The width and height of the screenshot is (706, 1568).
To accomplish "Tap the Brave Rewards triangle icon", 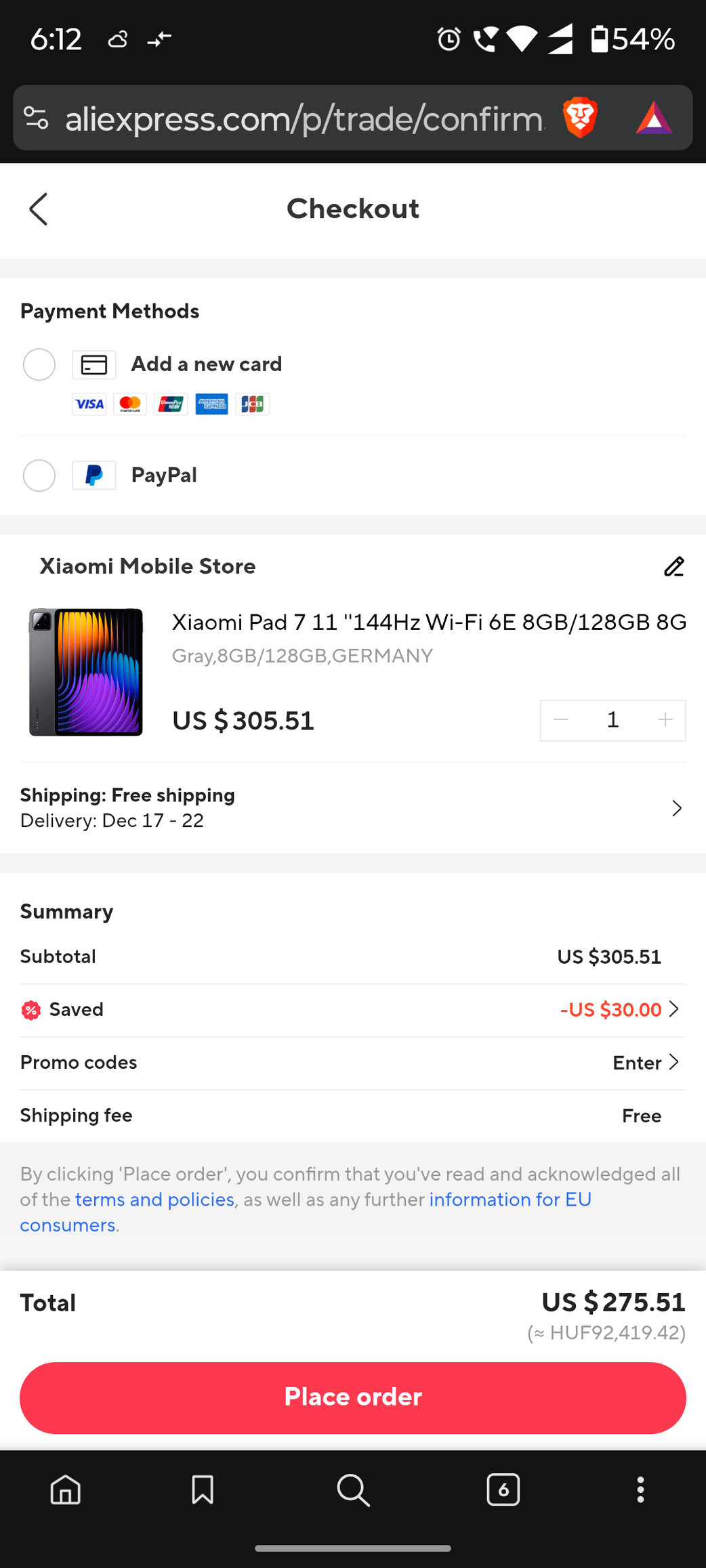I will 653,118.
